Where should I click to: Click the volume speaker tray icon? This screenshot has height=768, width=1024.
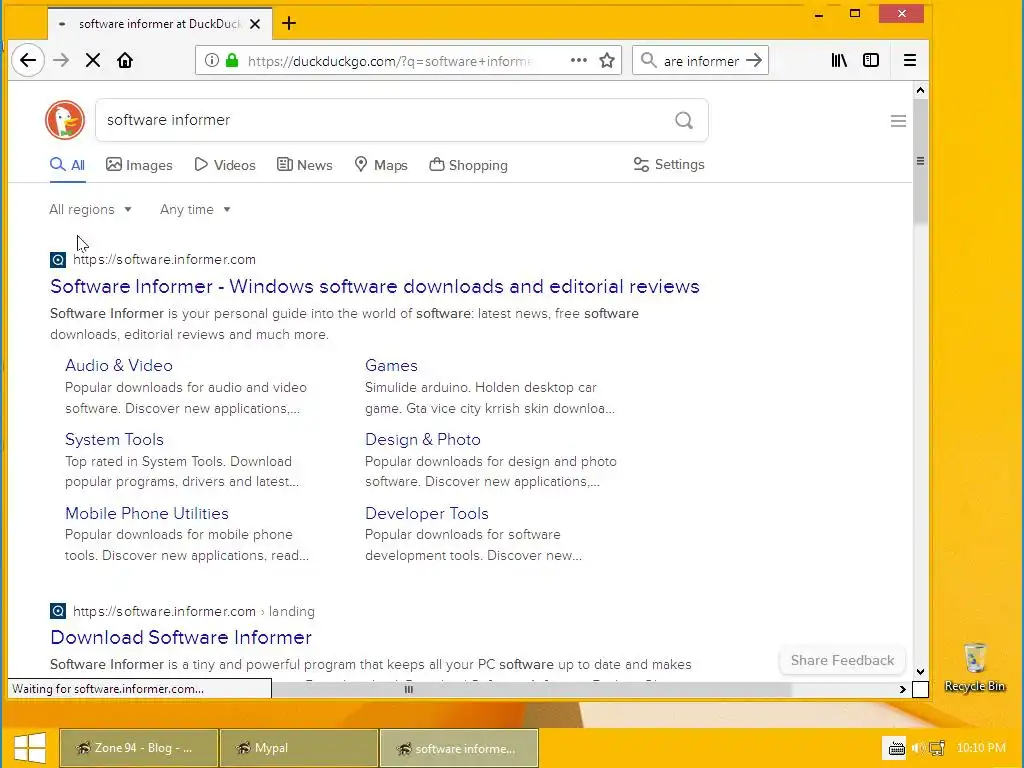[x=918, y=748]
